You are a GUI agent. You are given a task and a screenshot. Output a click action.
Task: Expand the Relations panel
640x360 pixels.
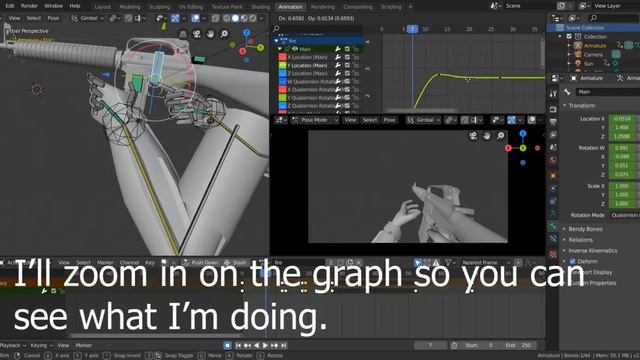[580, 240]
